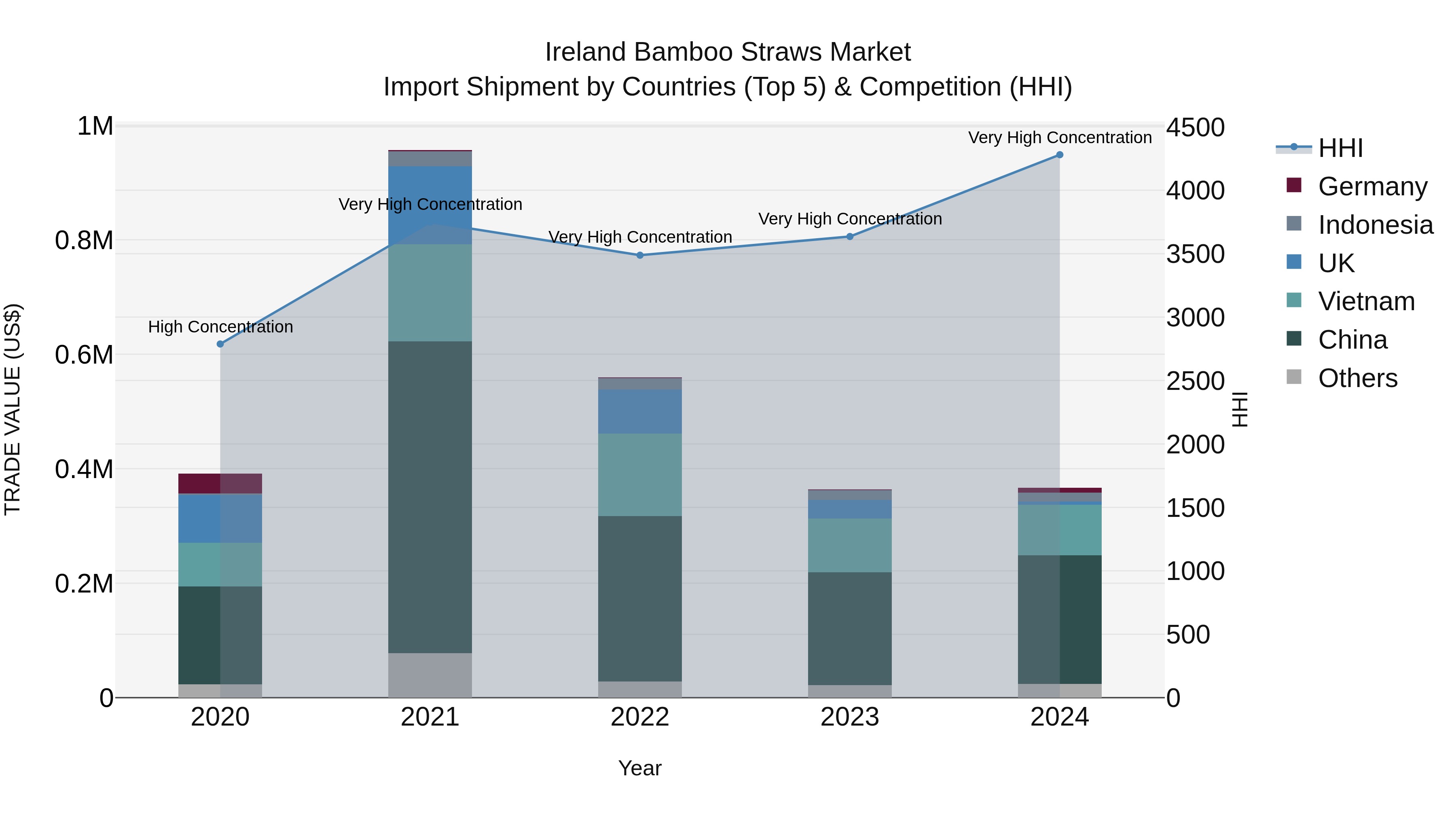The width and height of the screenshot is (1456, 819).
Task: Click the 500 tick on right axis
Action: (1188, 634)
